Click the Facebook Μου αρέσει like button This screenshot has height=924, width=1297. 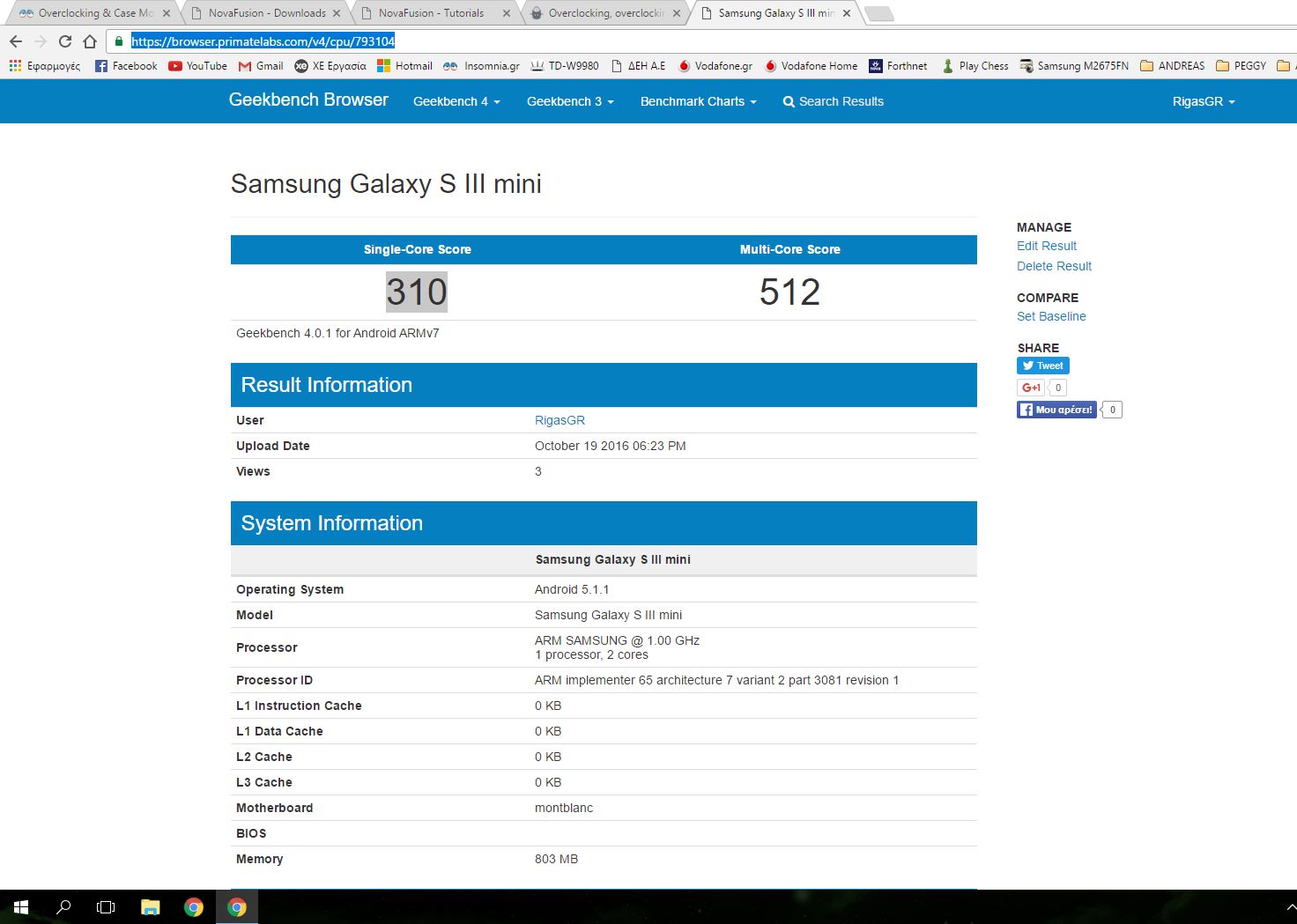[x=1056, y=410]
